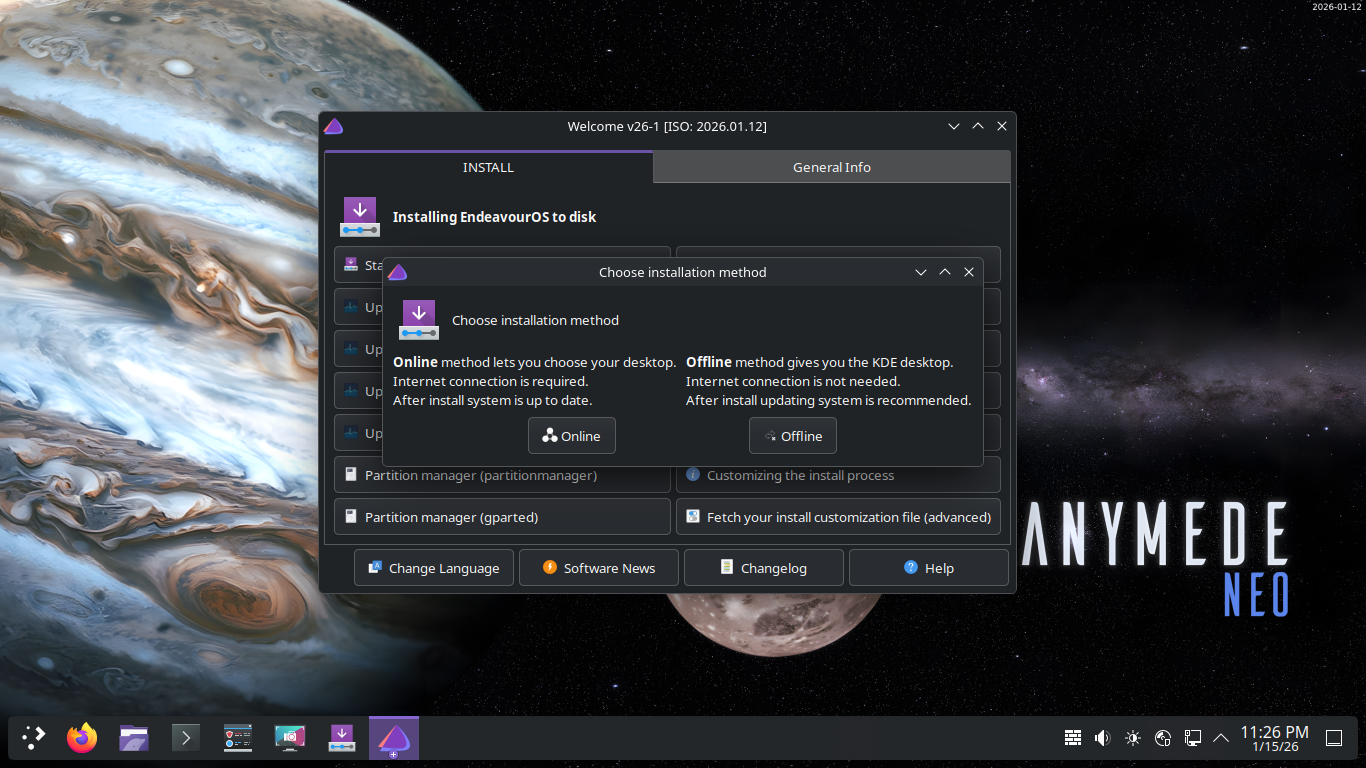Click the Change Language button
Screen dimensions: 1366x768
[434, 568]
